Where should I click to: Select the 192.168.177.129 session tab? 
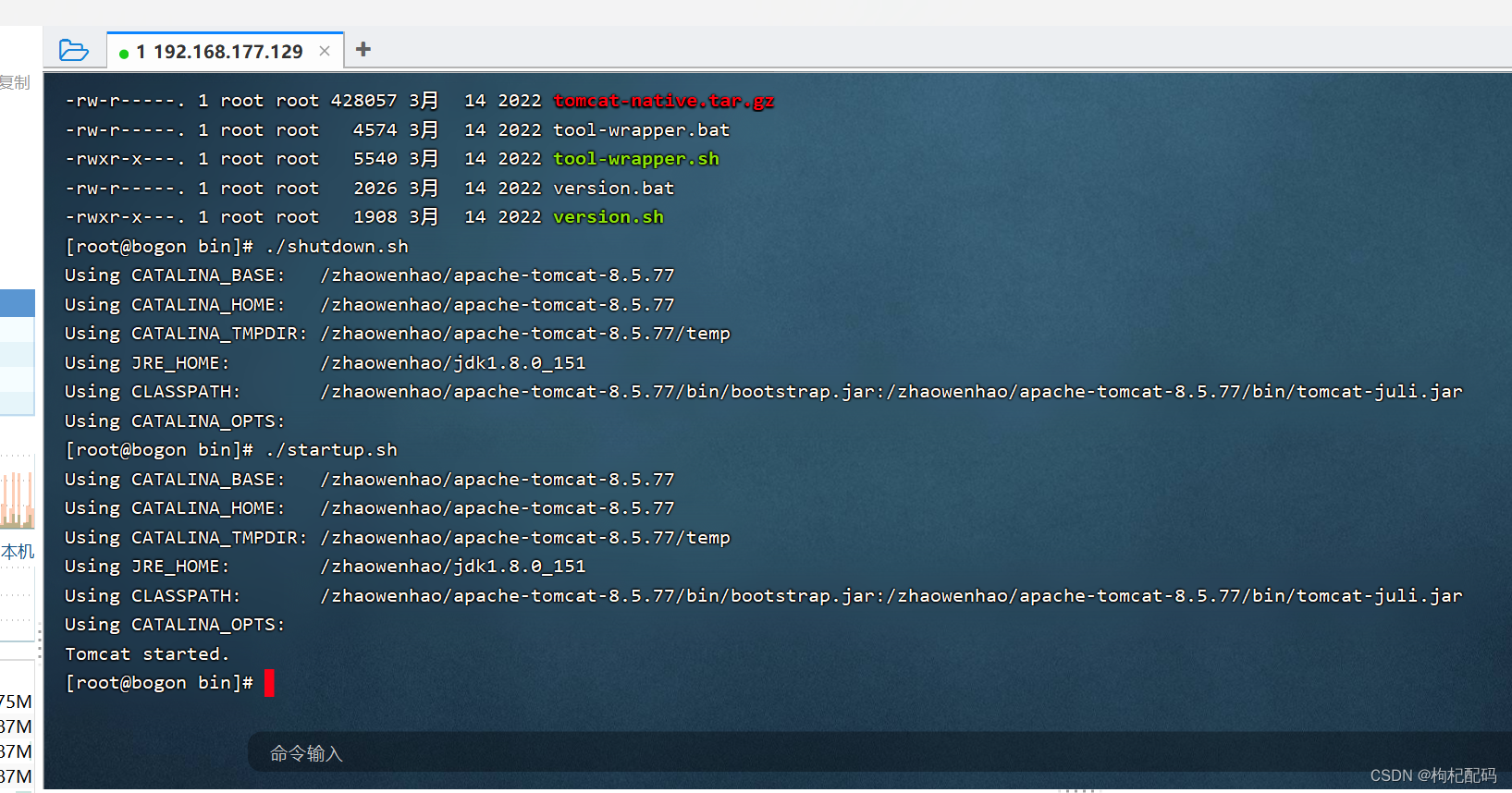point(227,51)
